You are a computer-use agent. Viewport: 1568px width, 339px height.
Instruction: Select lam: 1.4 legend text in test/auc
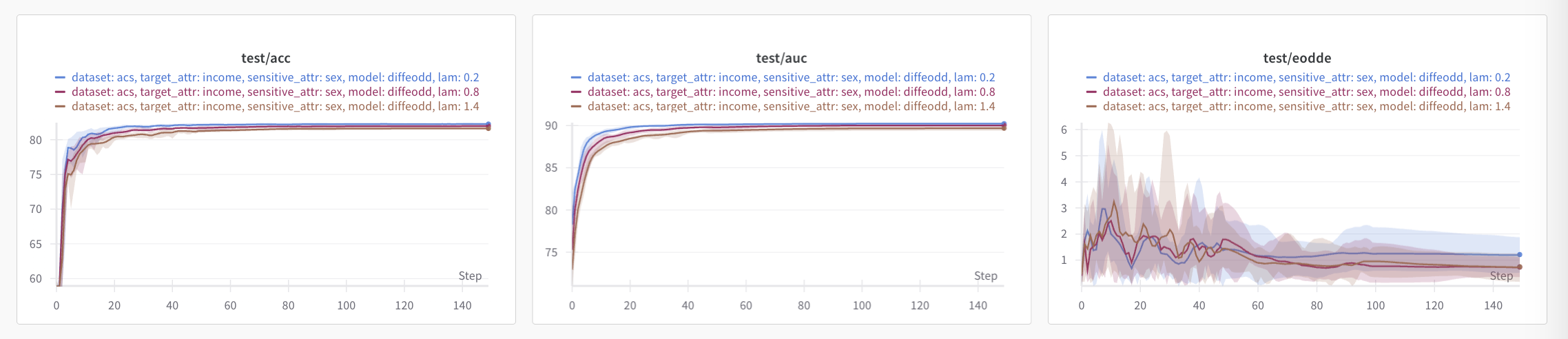pyautogui.click(x=791, y=106)
